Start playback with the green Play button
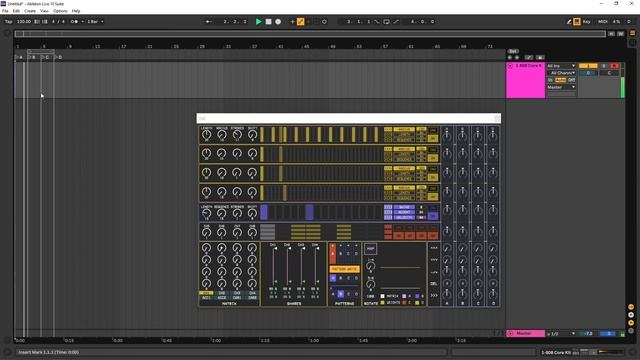640x360 pixels. point(258,22)
